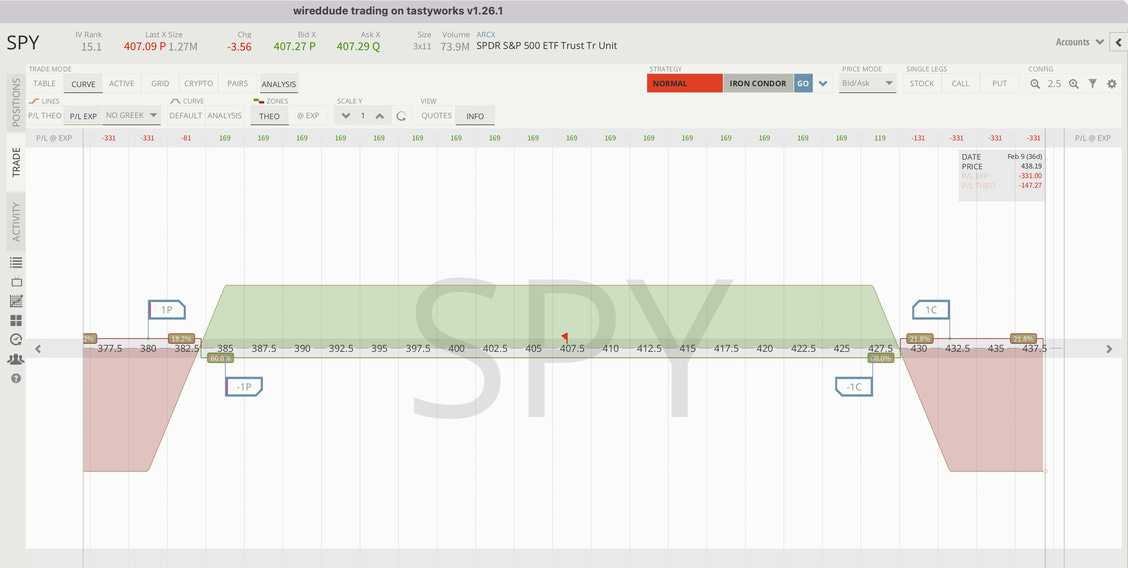Toggle @ EXP zones
This screenshot has height=568, width=1128.
308,116
